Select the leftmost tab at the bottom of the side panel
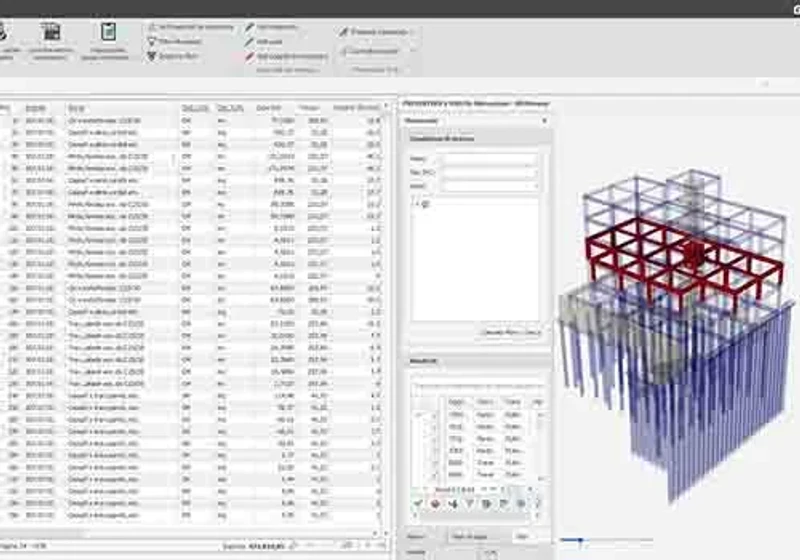 point(416,537)
